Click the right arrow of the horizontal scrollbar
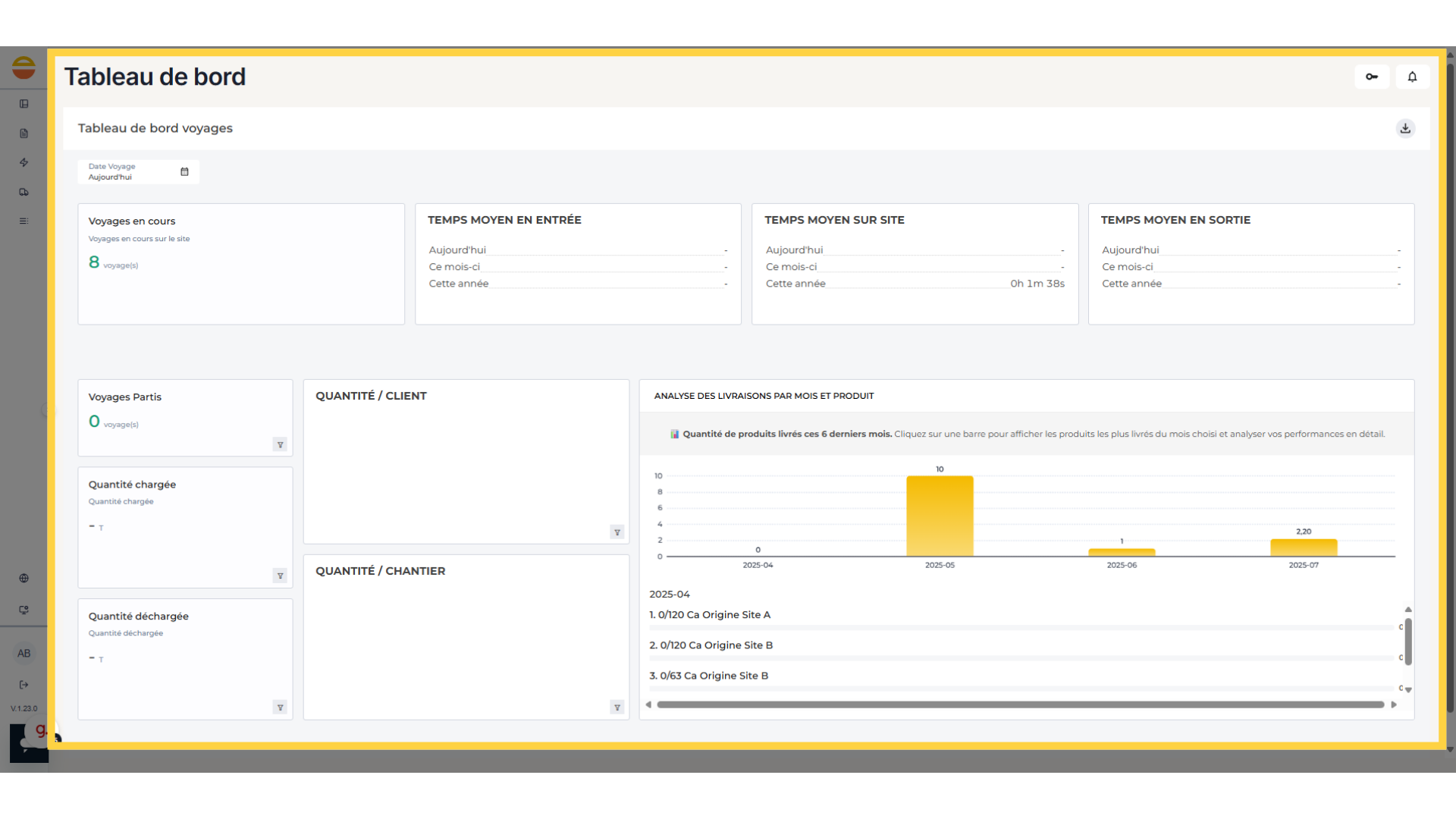Image resolution: width=1456 pixels, height=819 pixels. pyautogui.click(x=1395, y=704)
